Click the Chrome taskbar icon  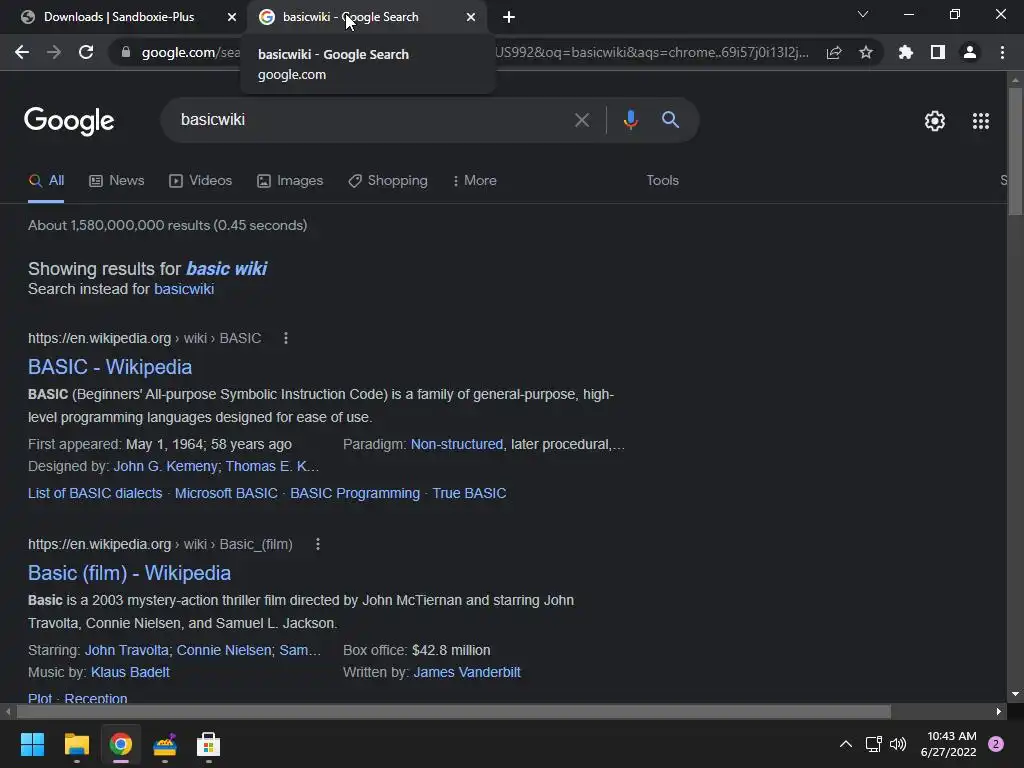[x=121, y=744]
